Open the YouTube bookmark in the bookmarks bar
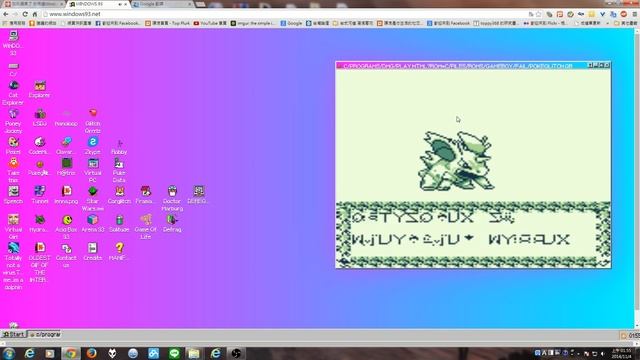 coord(210,23)
